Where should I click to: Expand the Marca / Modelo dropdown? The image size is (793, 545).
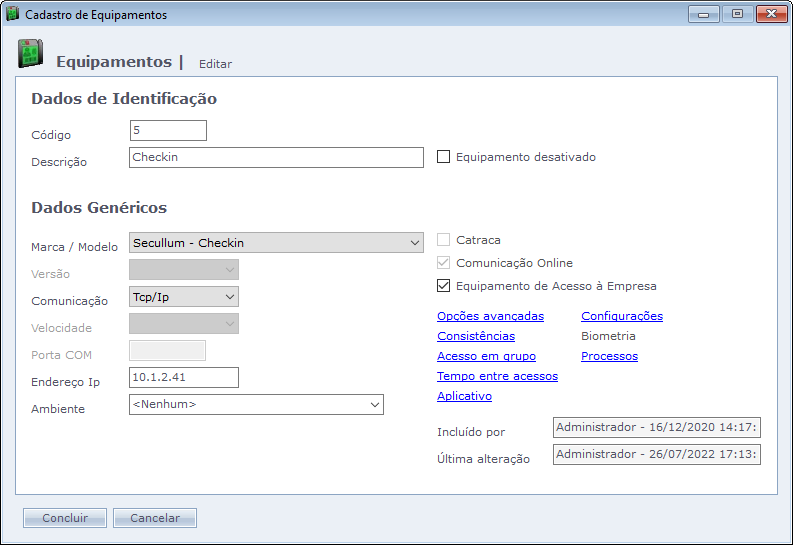[x=415, y=243]
